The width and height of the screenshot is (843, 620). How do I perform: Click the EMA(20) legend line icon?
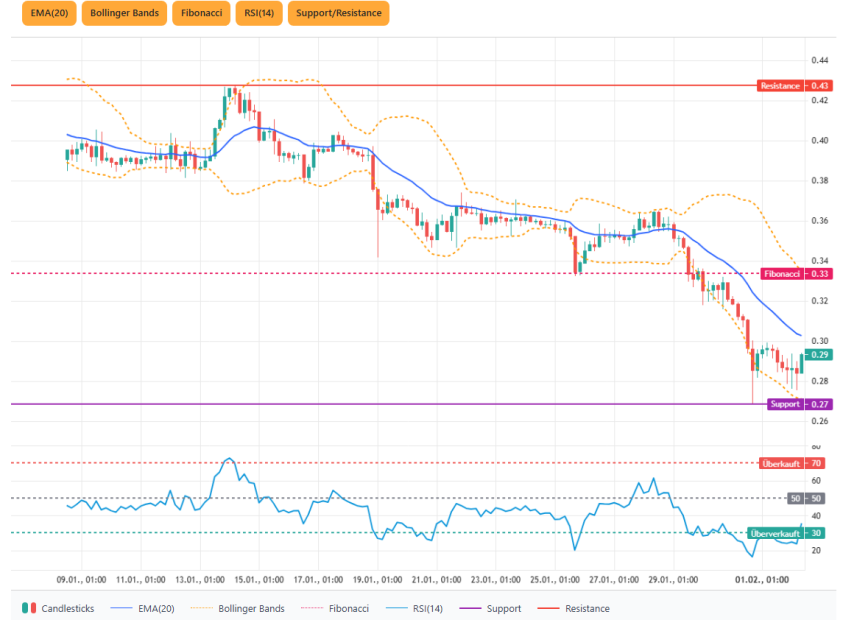coord(120,608)
